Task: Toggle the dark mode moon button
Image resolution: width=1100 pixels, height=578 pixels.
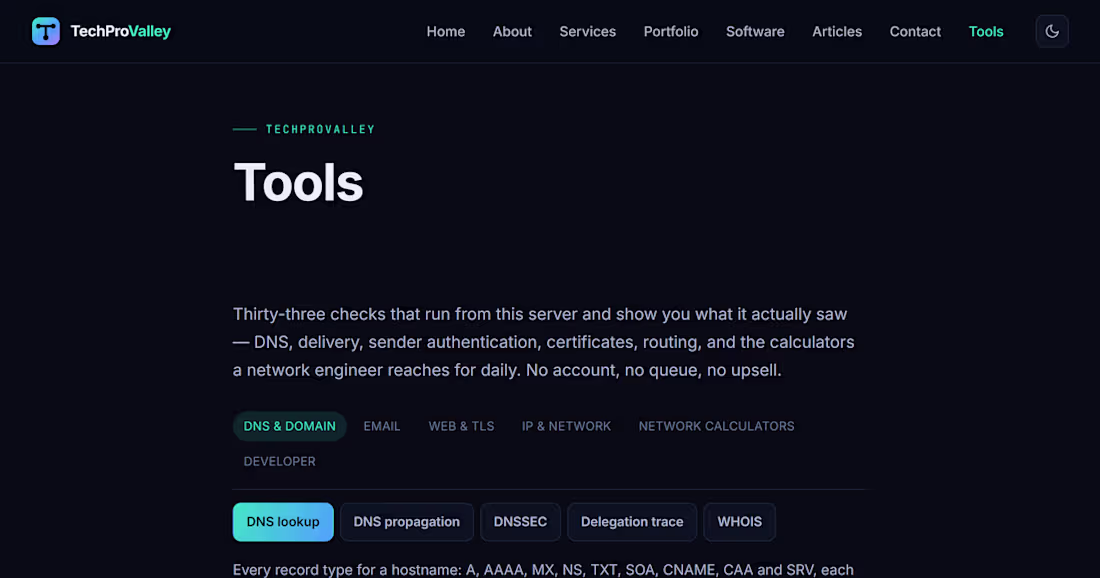Action: [x=1052, y=31]
